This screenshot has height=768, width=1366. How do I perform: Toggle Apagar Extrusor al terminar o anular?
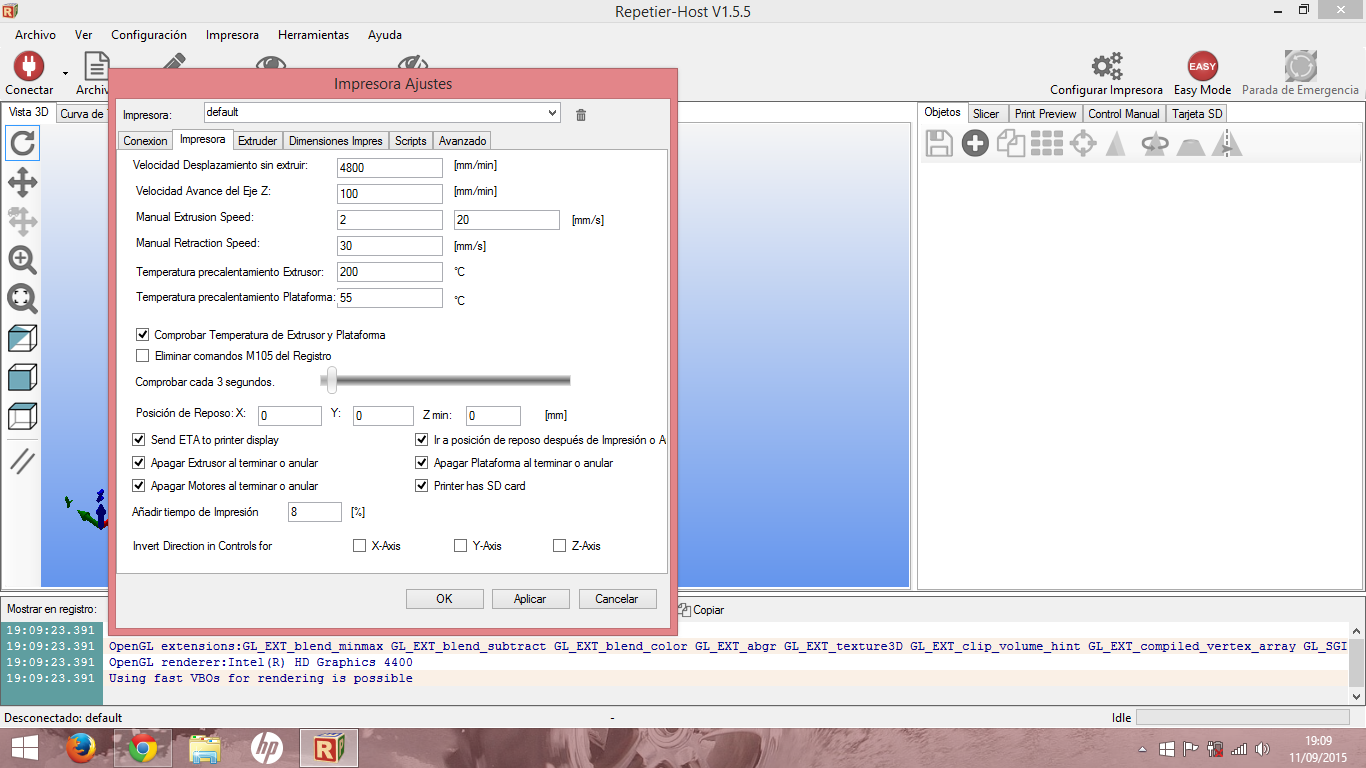[x=139, y=463]
